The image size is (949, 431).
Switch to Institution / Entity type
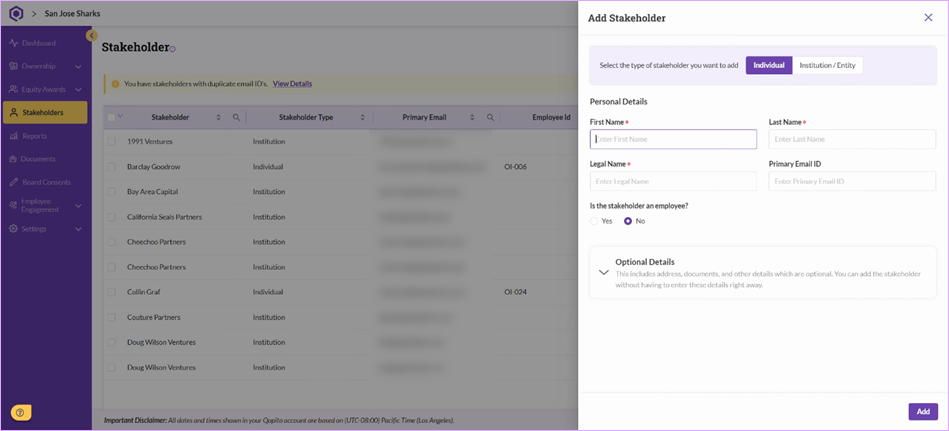(827, 65)
